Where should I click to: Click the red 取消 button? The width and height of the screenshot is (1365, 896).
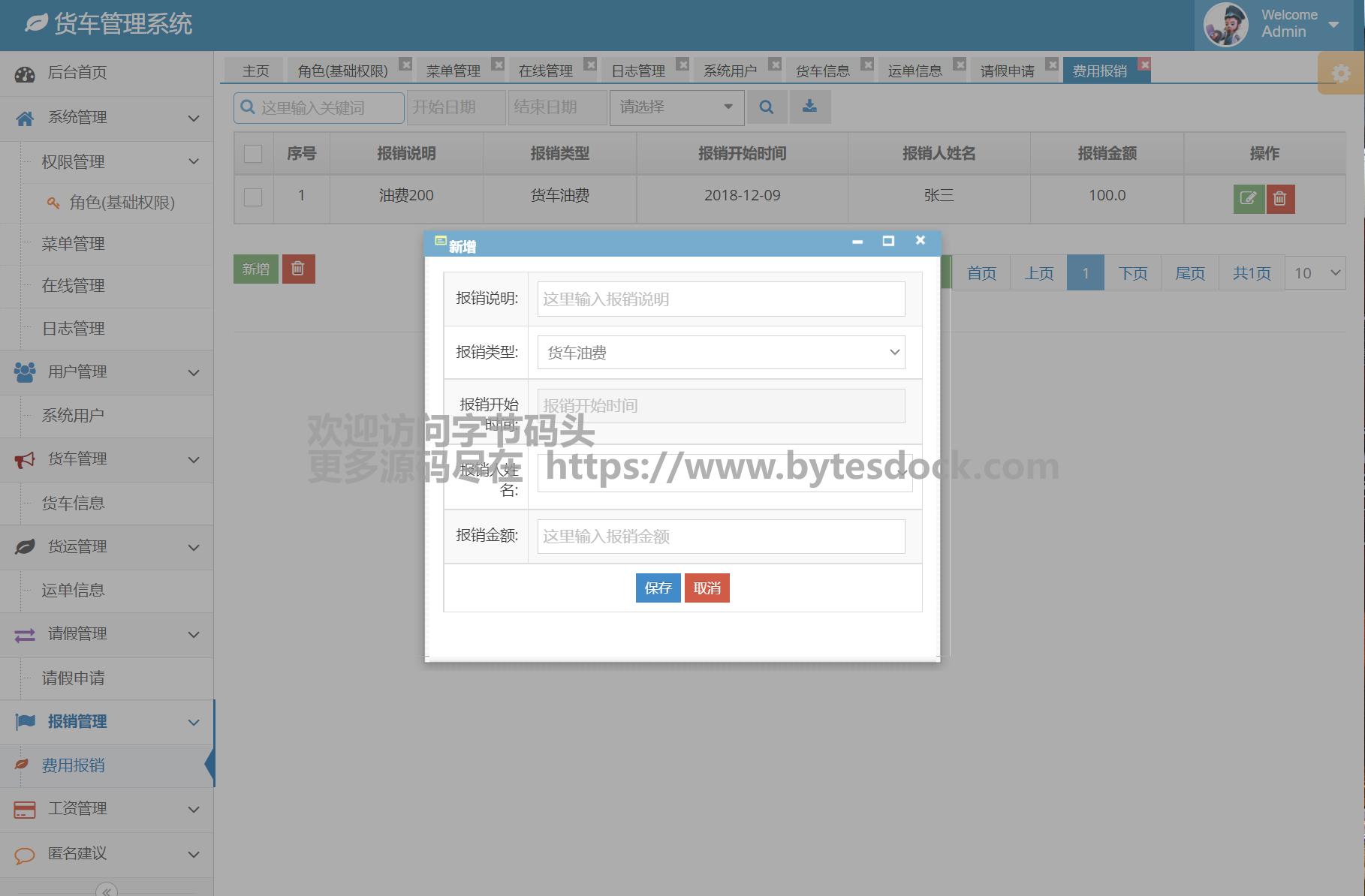[707, 588]
